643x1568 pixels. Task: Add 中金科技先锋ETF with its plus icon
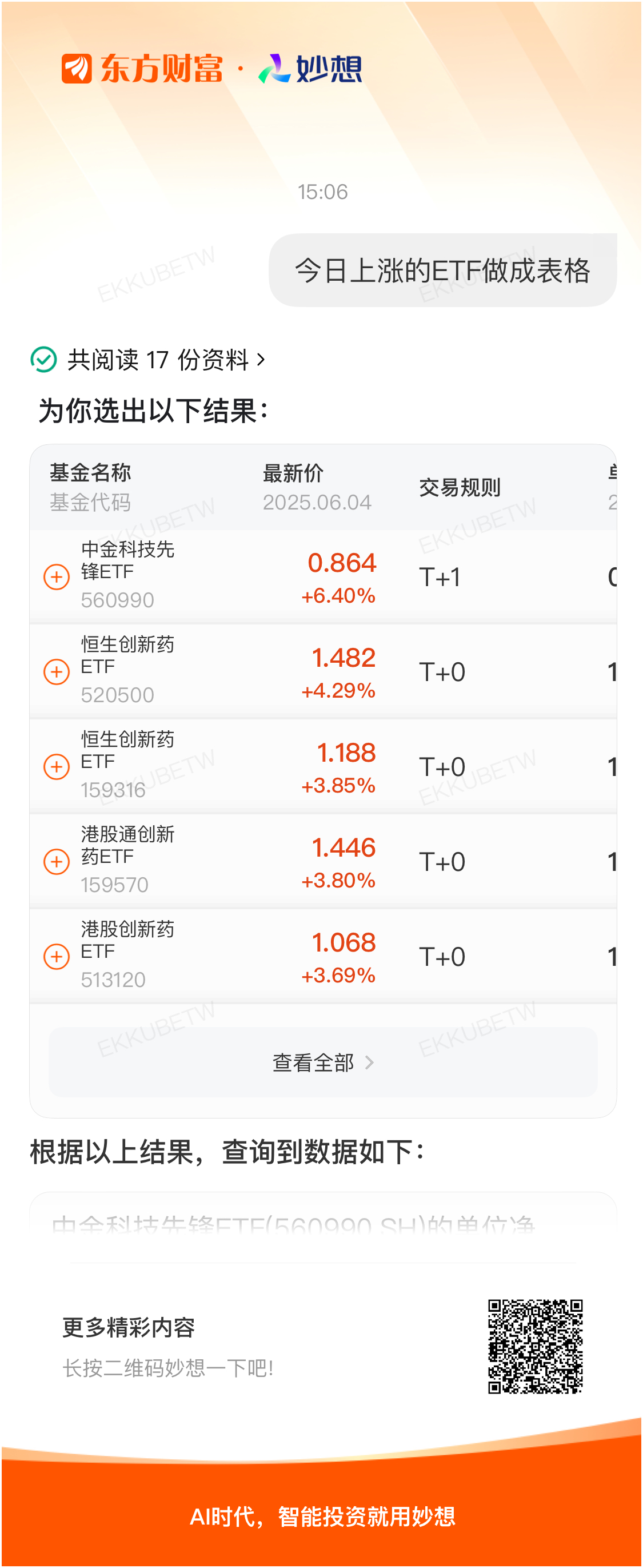(x=57, y=576)
